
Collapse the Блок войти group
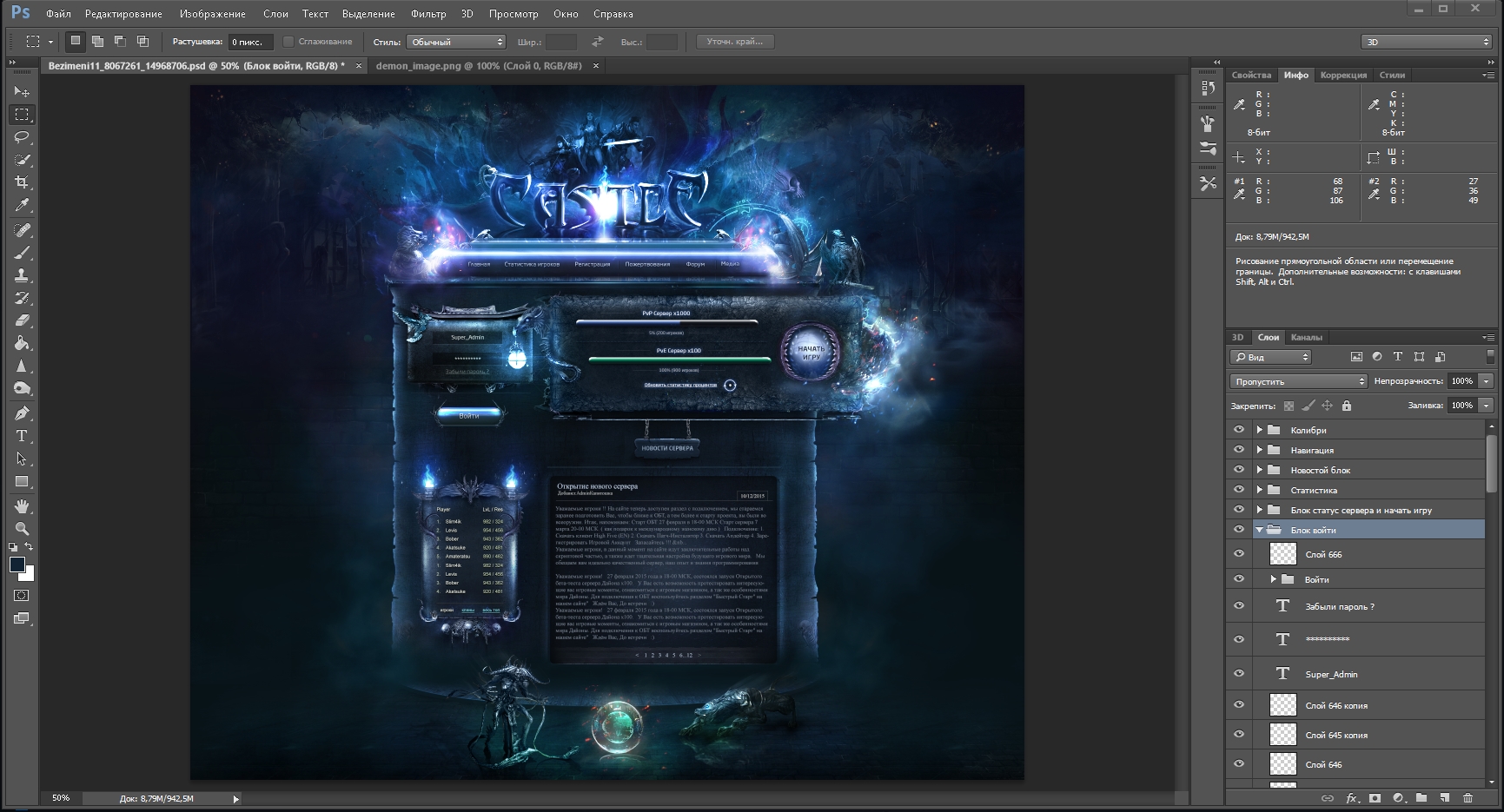pos(1259,530)
